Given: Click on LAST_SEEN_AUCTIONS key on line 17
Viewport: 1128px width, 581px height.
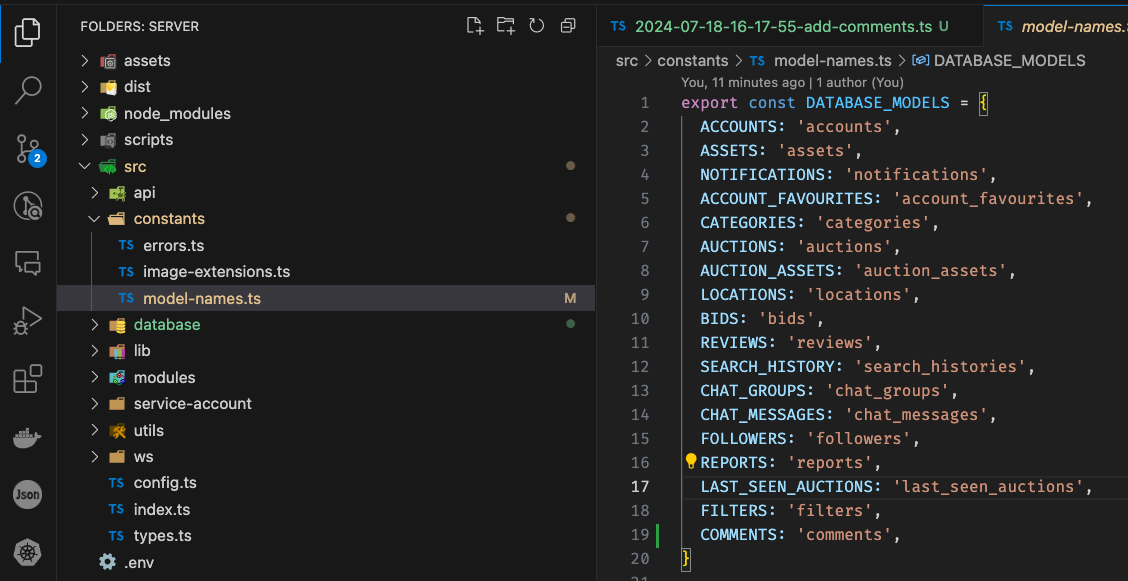Looking at the screenshot, I should click(786, 487).
